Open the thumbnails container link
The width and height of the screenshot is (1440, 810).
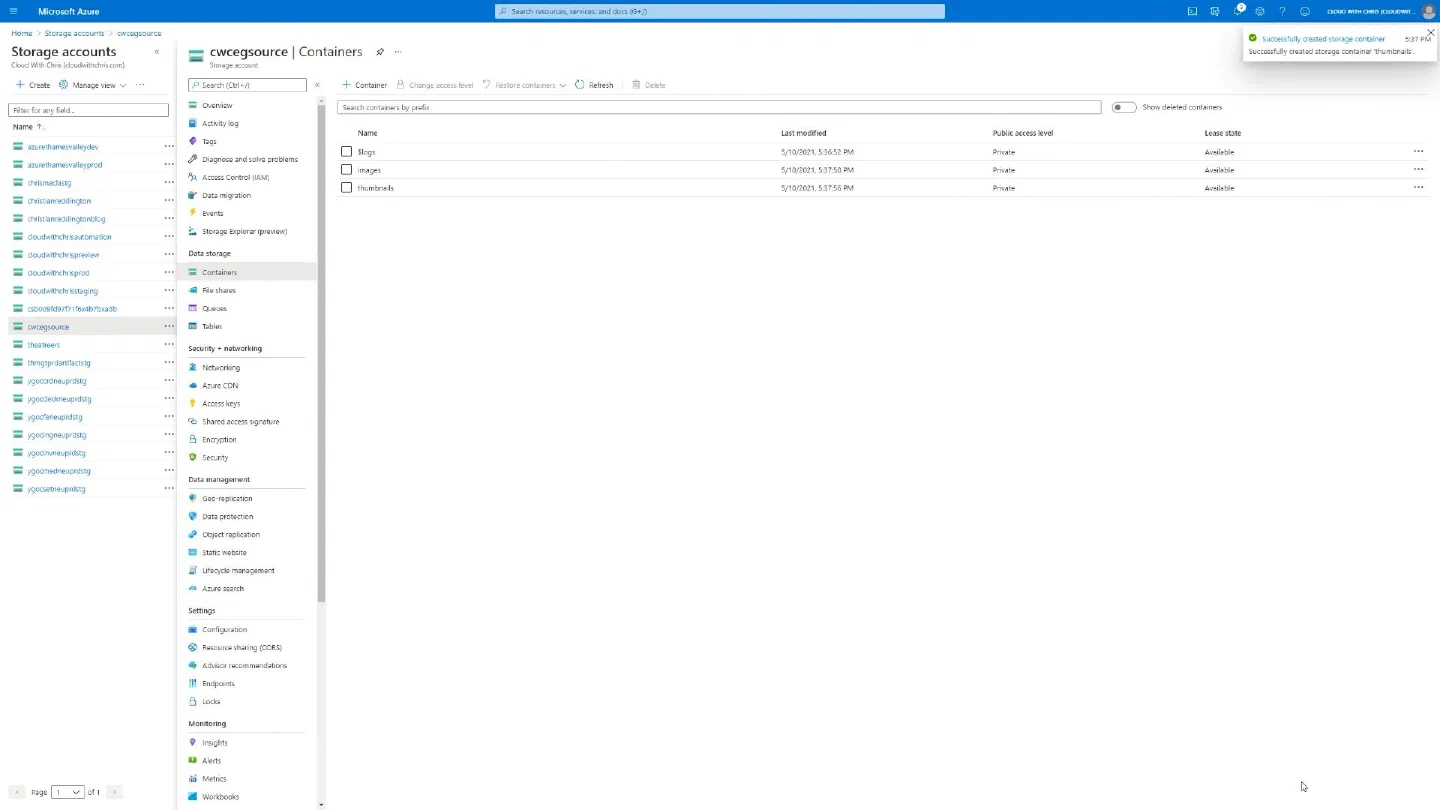click(x=376, y=188)
